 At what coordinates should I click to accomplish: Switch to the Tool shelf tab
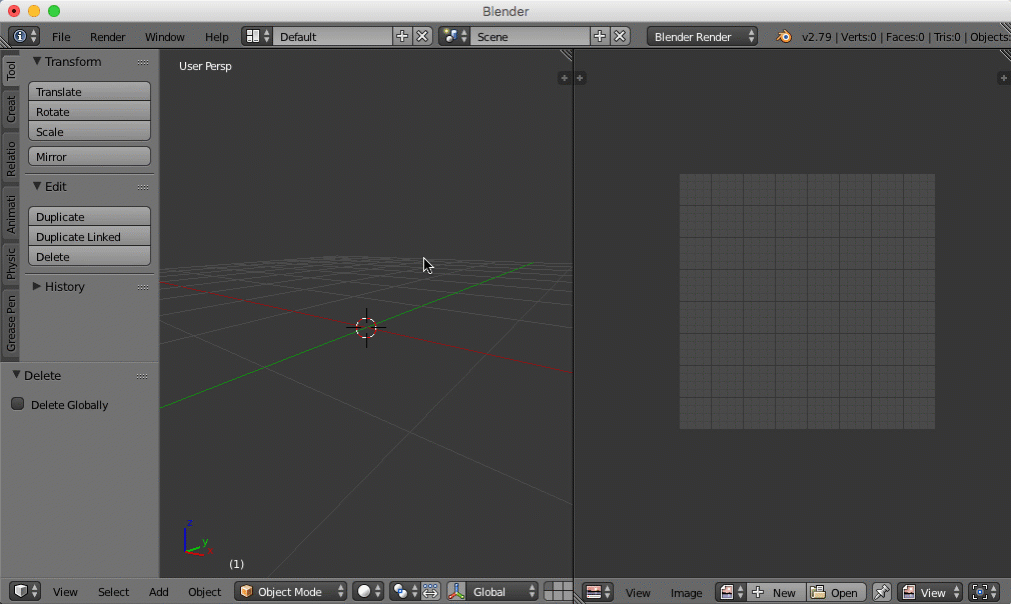[10, 71]
